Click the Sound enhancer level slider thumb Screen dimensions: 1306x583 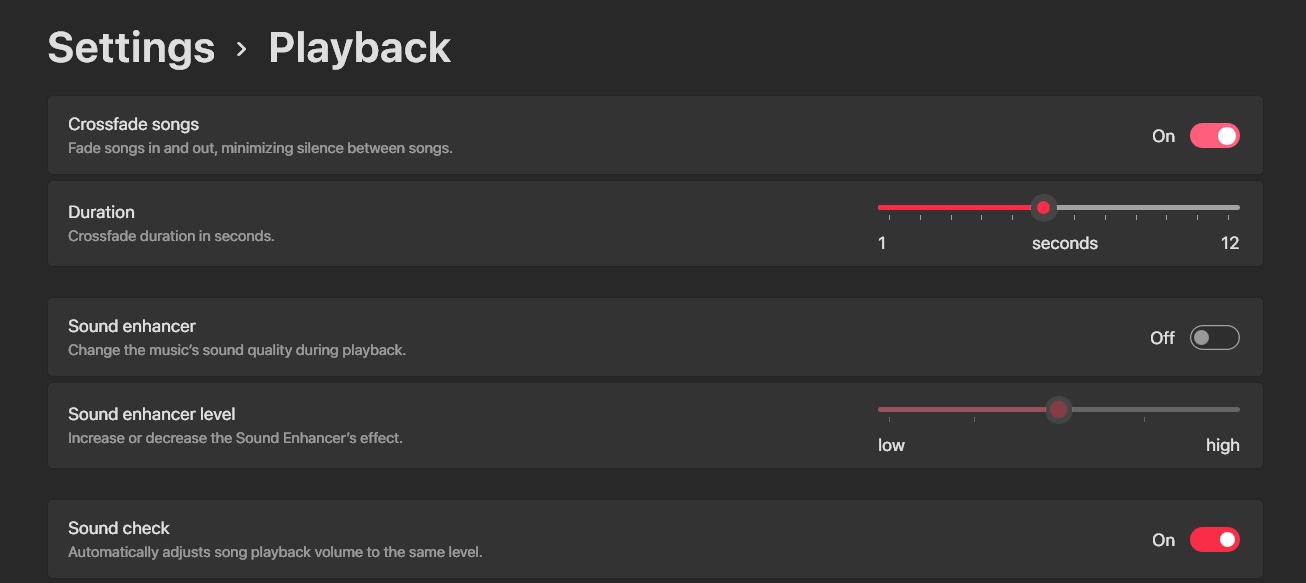point(1058,410)
